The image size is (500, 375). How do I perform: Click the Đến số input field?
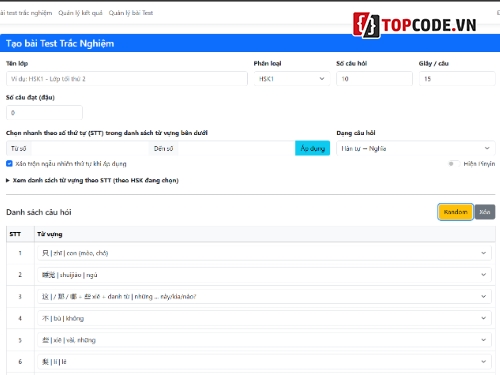[236, 148]
